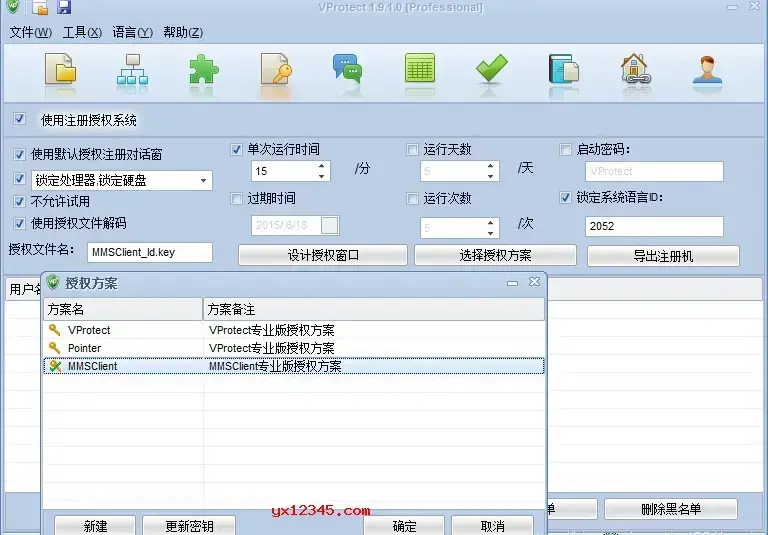
Task: Click the key icon beside MMSClient scheme
Action: click(55, 366)
